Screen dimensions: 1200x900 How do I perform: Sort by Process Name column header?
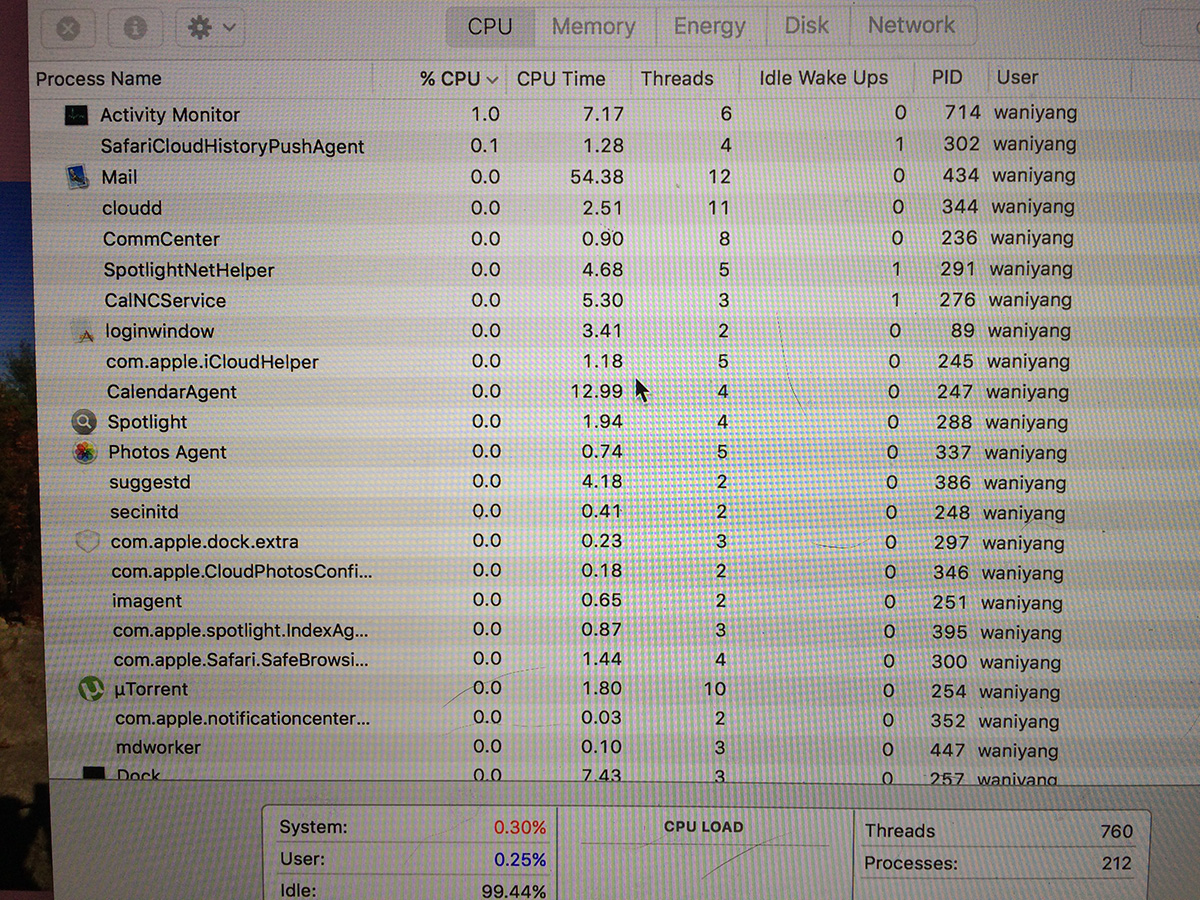(99, 79)
